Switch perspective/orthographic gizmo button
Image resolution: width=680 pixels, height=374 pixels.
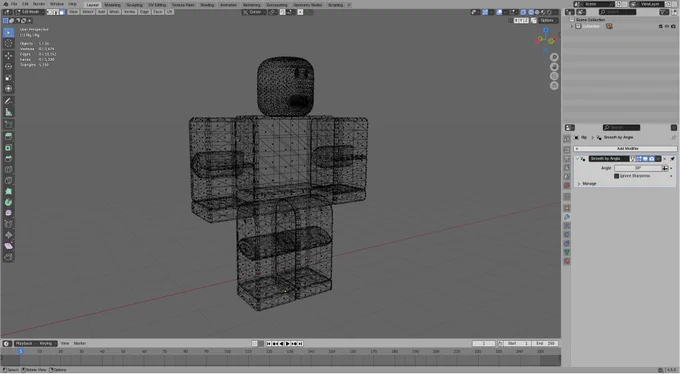click(x=554, y=86)
